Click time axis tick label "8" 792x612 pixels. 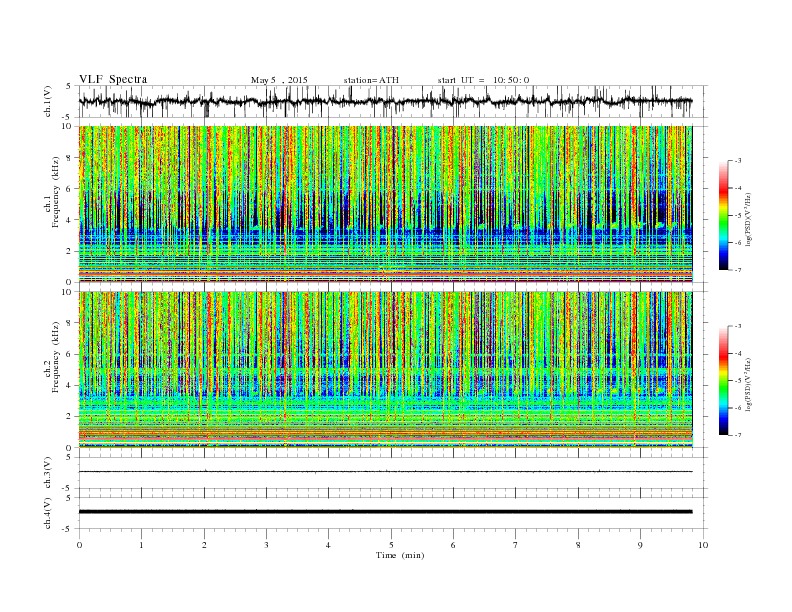[578, 545]
